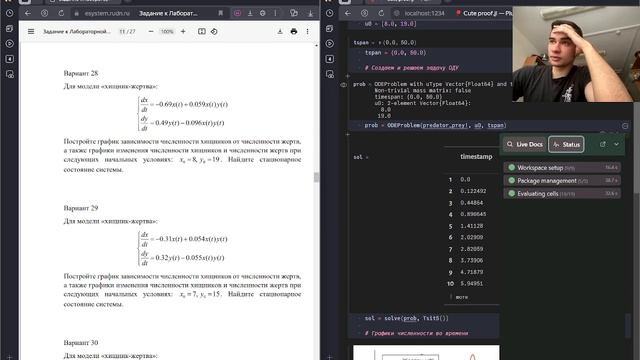Click the run button on the ODEProblem cell
This screenshot has height=360, width=640.
coord(625,126)
